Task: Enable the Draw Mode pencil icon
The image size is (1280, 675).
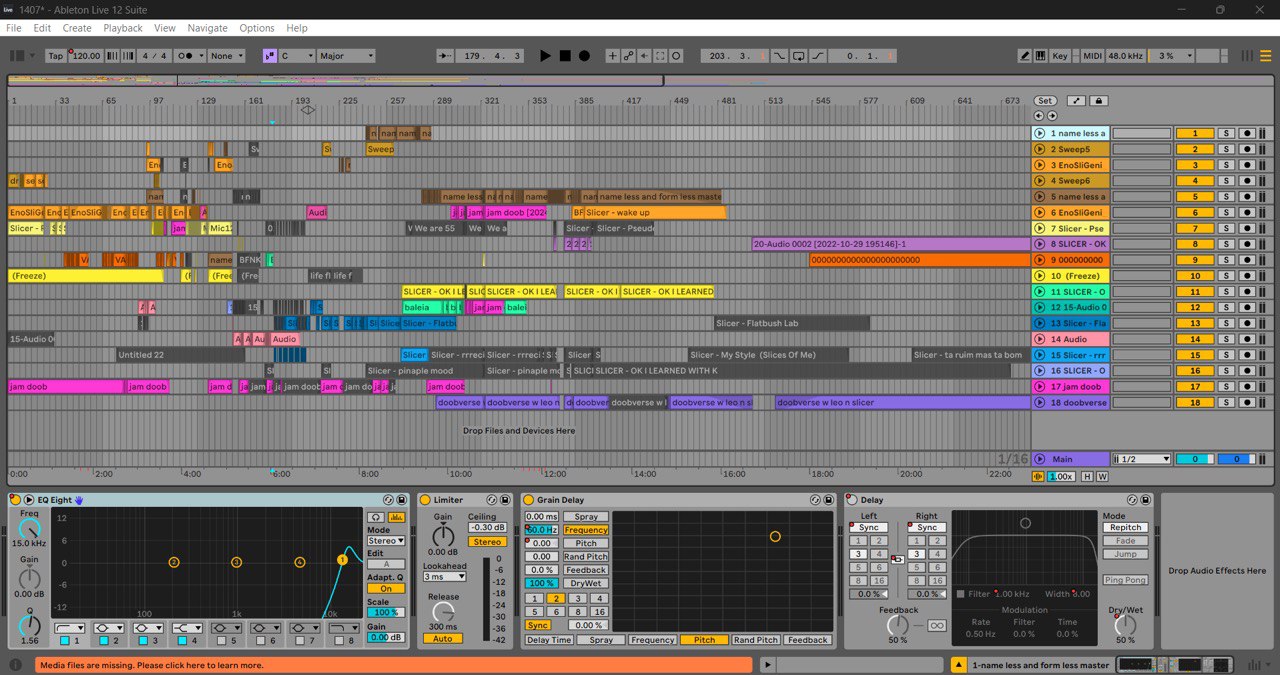Action: (x=1025, y=56)
